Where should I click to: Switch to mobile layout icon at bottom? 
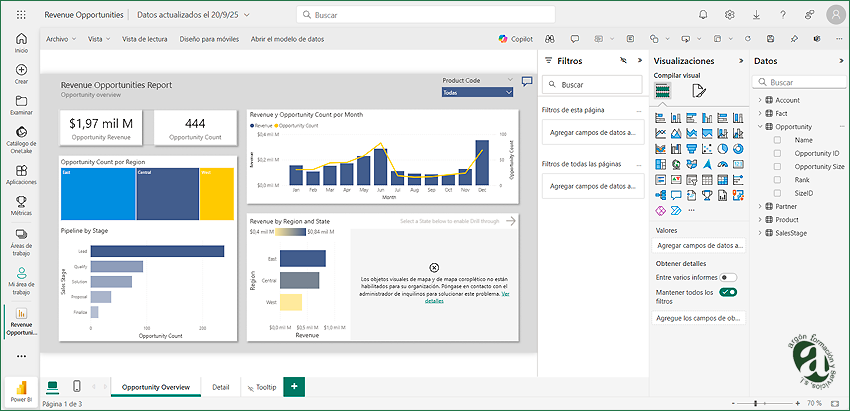(x=76, y=386)
